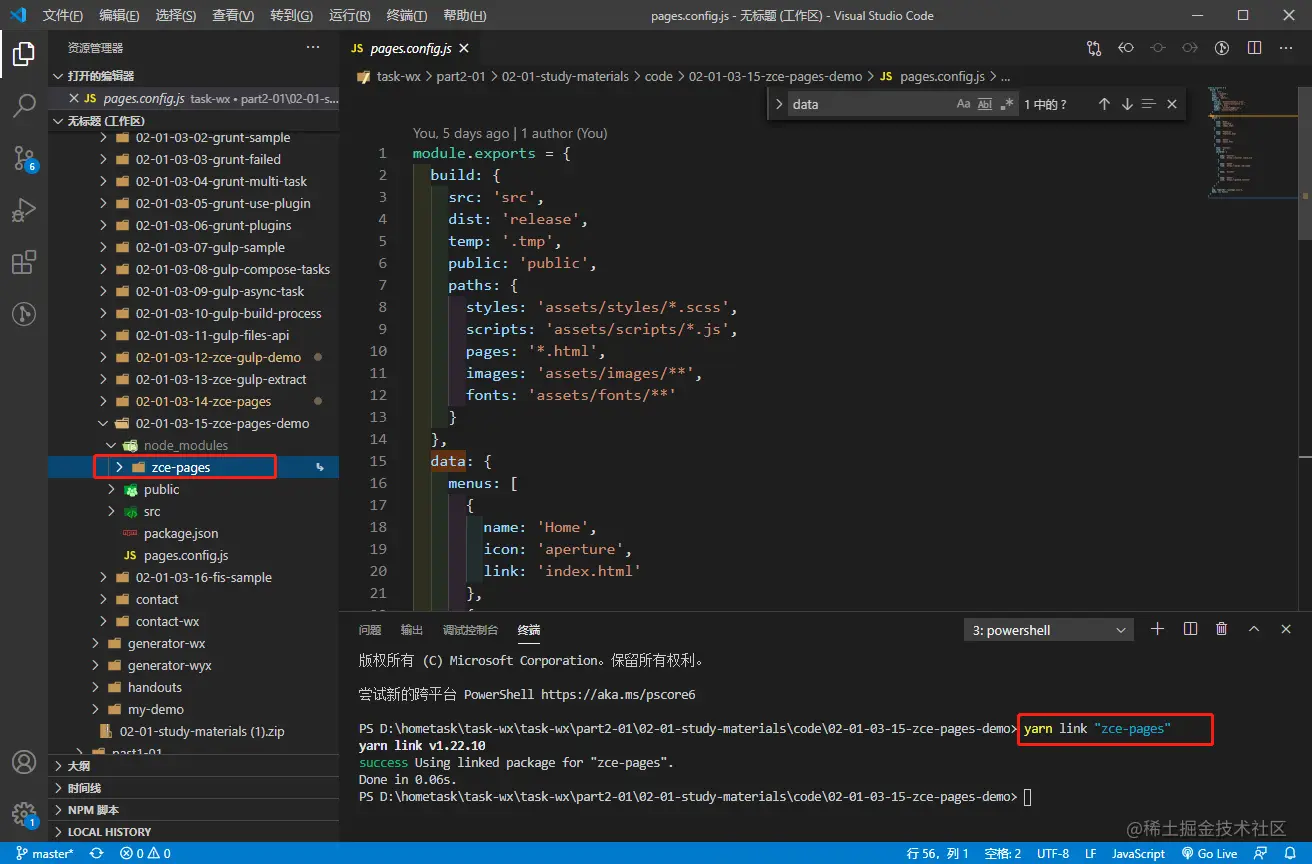This screenshot has width=1312, height=864.
Task: Go to next find match
Action: [x=1127, y=104]
